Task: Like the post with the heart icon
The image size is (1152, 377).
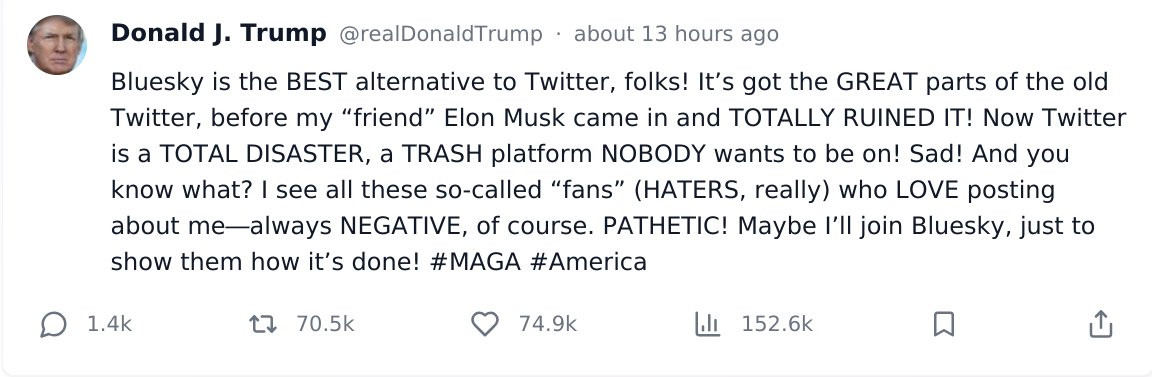Action: [485, 324]
